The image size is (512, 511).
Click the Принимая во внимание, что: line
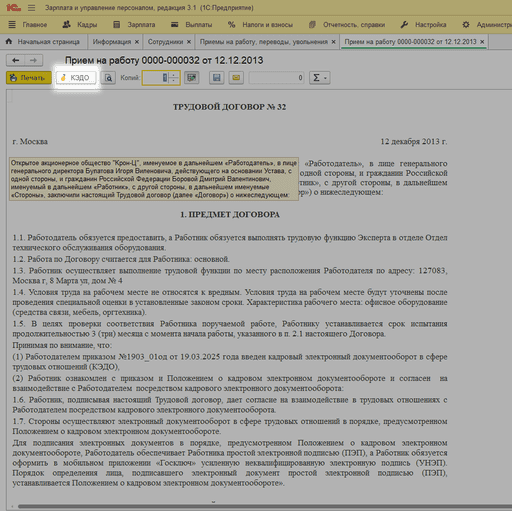62,345
